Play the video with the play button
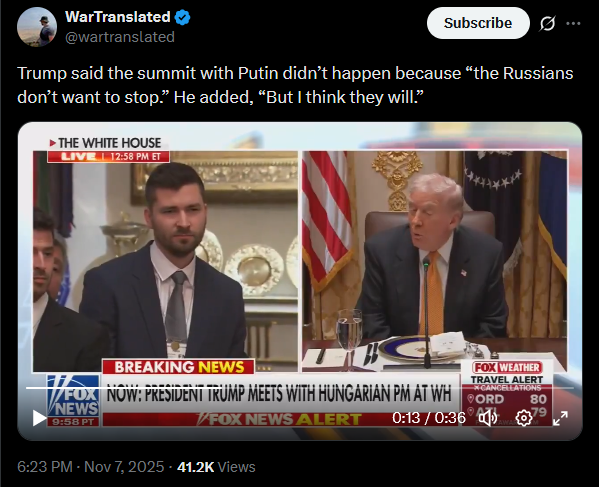 click(x=39, y=418)
